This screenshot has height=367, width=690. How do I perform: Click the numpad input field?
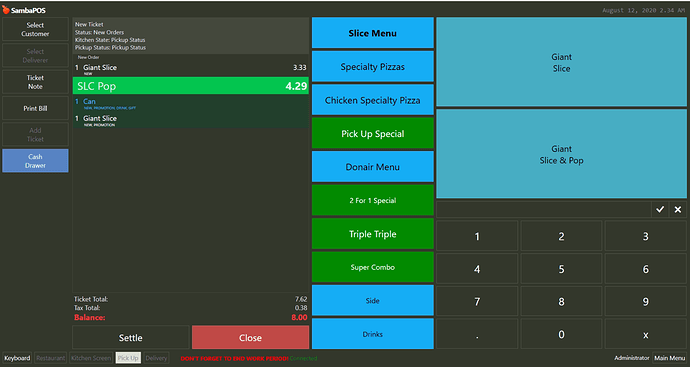click(543, 210)
